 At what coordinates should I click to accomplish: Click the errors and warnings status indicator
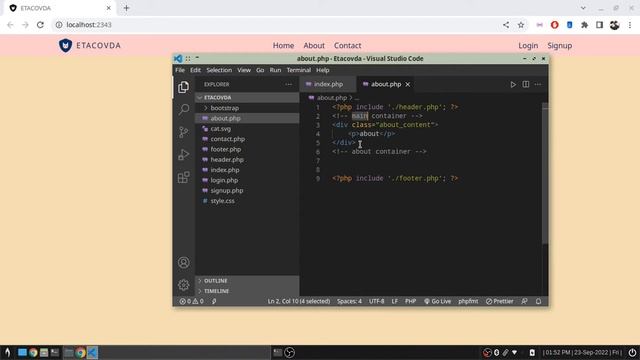[x=191, y=301]
